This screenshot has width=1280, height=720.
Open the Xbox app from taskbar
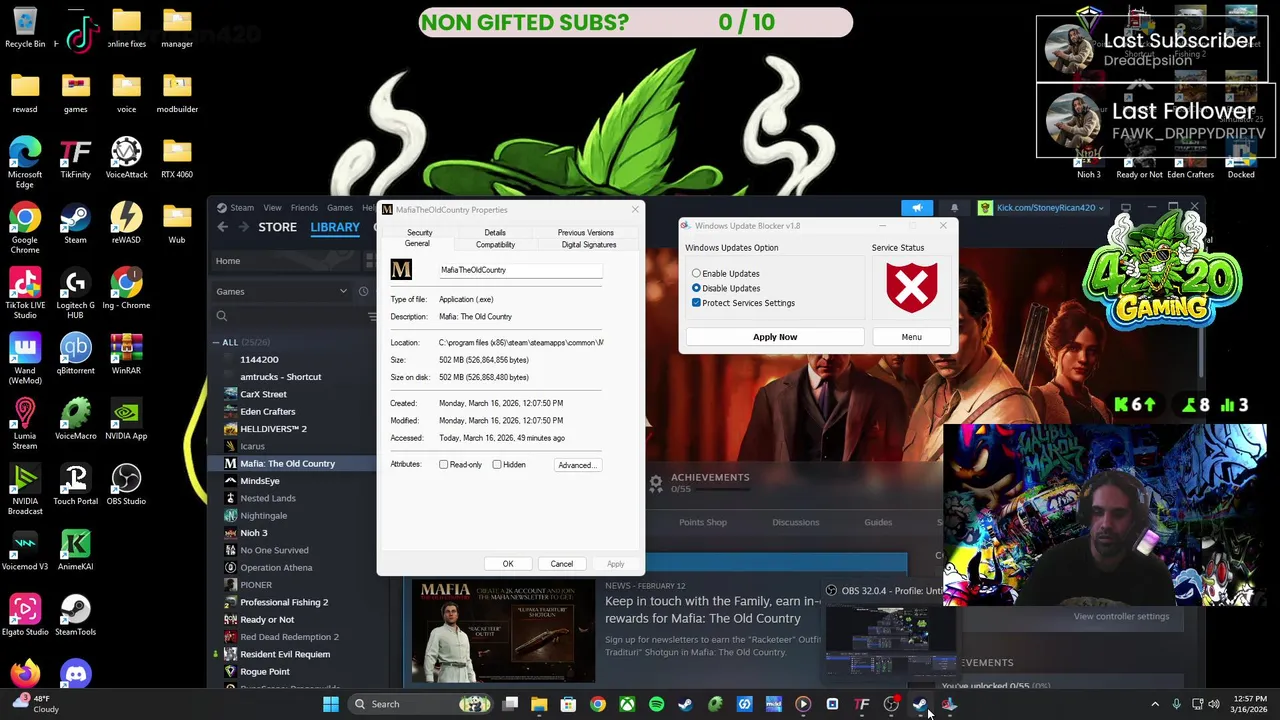click(x=627, y=704)
